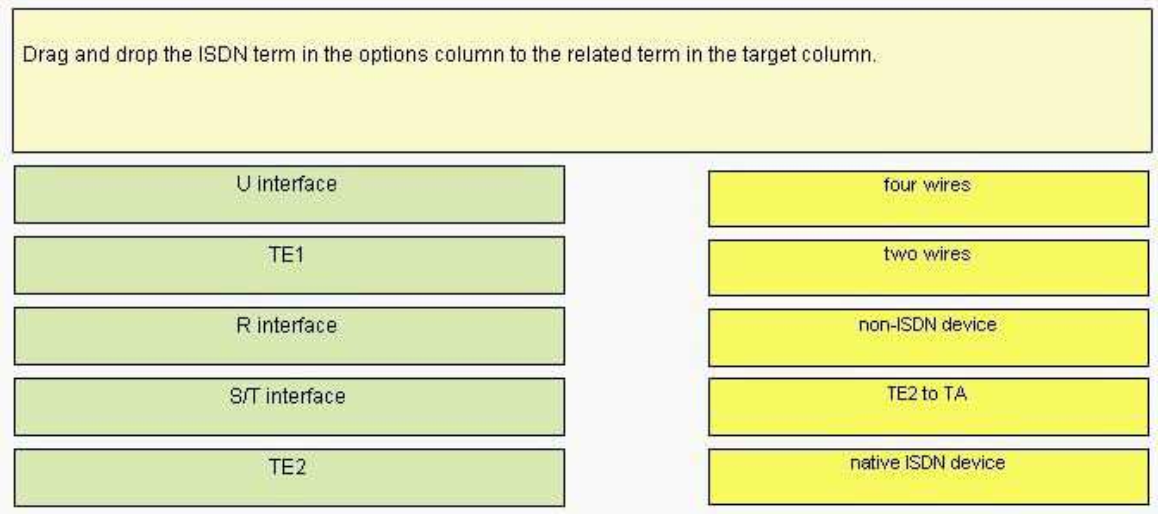This screenshot has height=519, width=1168.
Task: Choose the S/T interface option box
Action: 289,407
